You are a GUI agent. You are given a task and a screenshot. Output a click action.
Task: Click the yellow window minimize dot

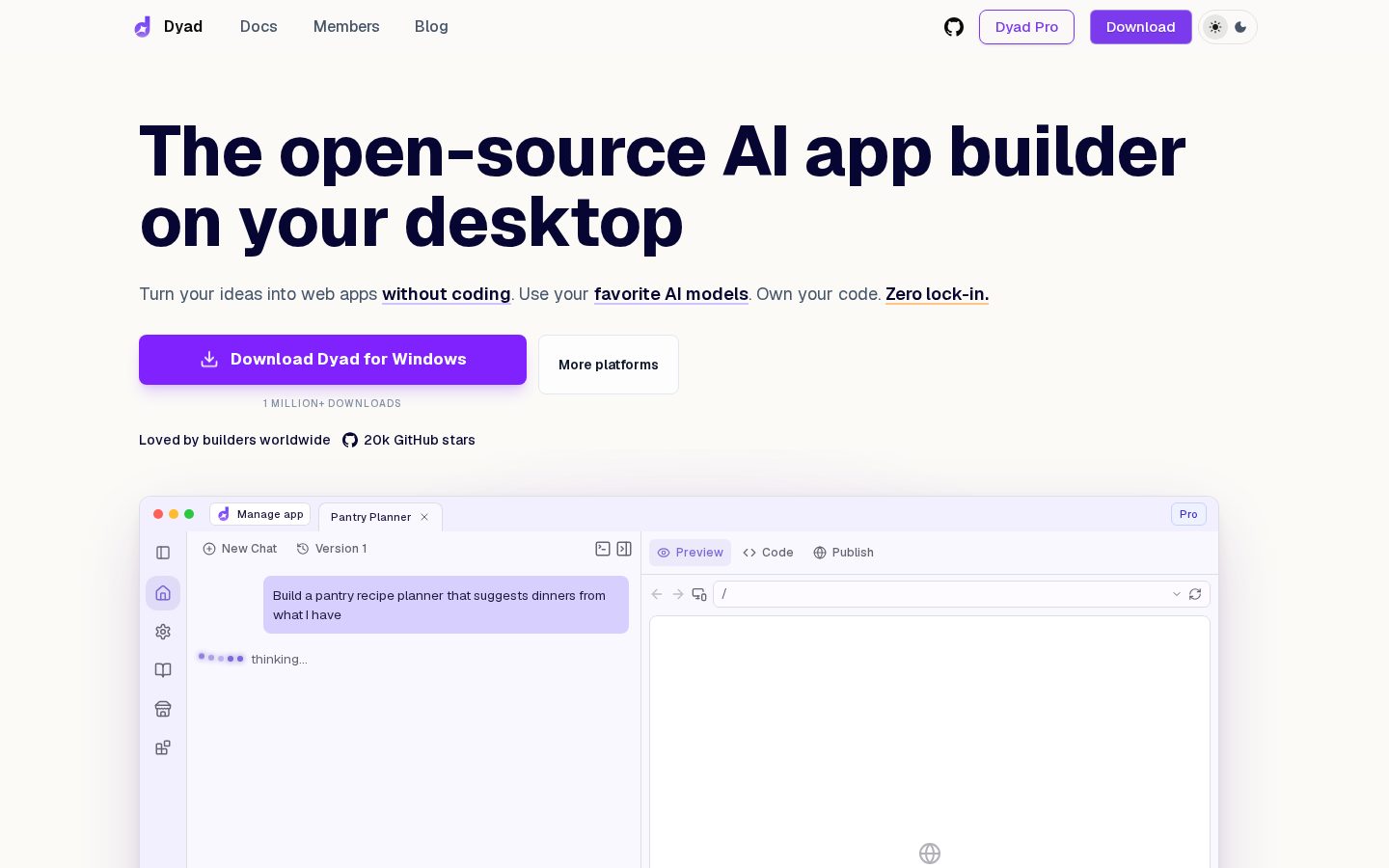[174, 514]
